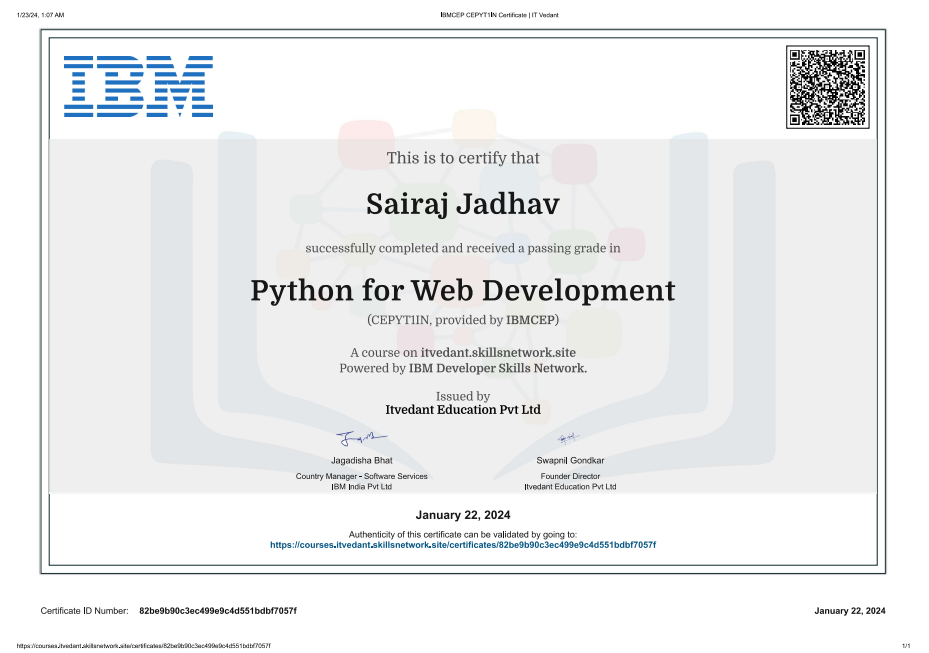
Task: Open the certificate validation URL link
Action: tap(463, 545)
